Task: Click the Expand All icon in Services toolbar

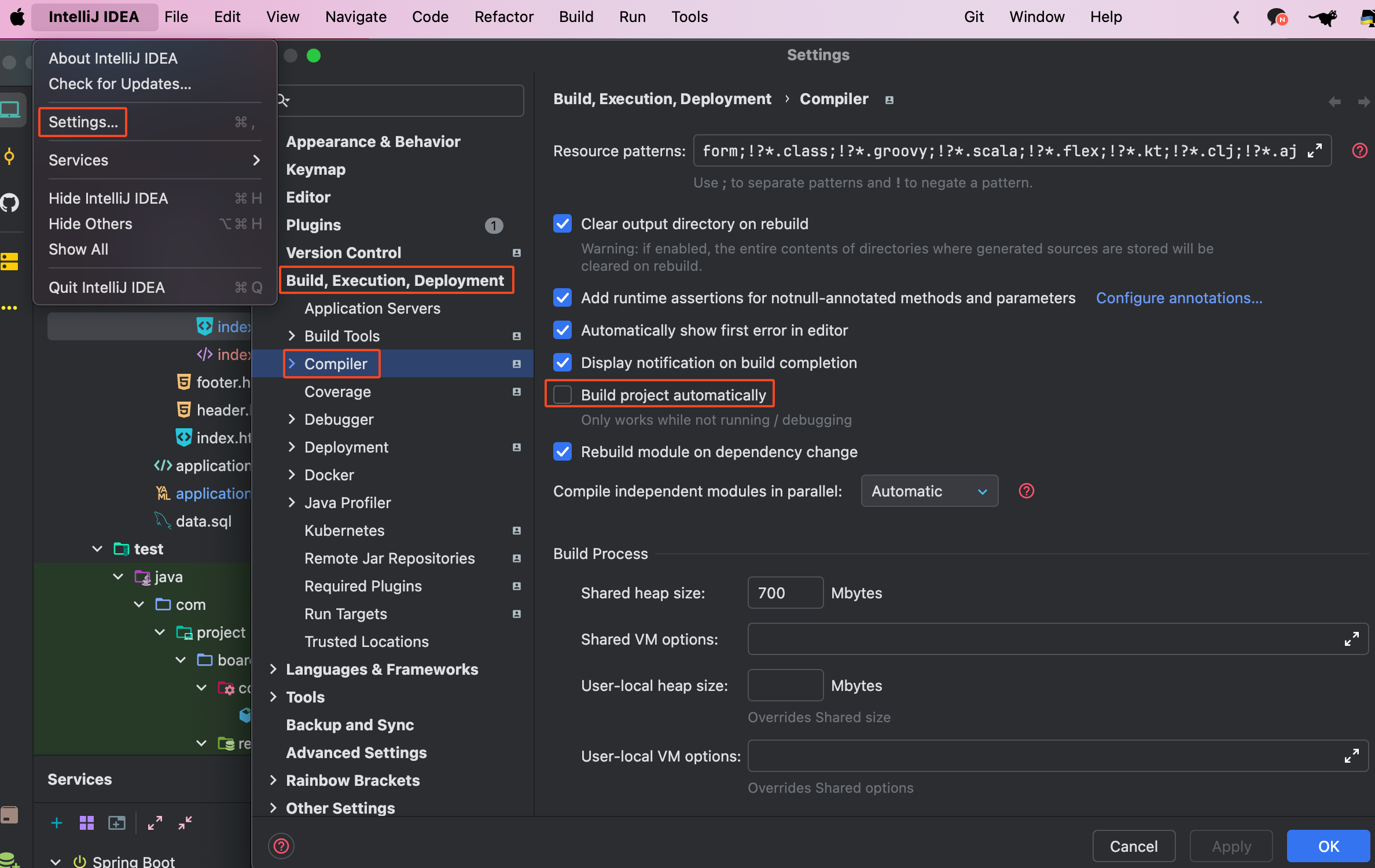Action: click(x=155, y=823)
